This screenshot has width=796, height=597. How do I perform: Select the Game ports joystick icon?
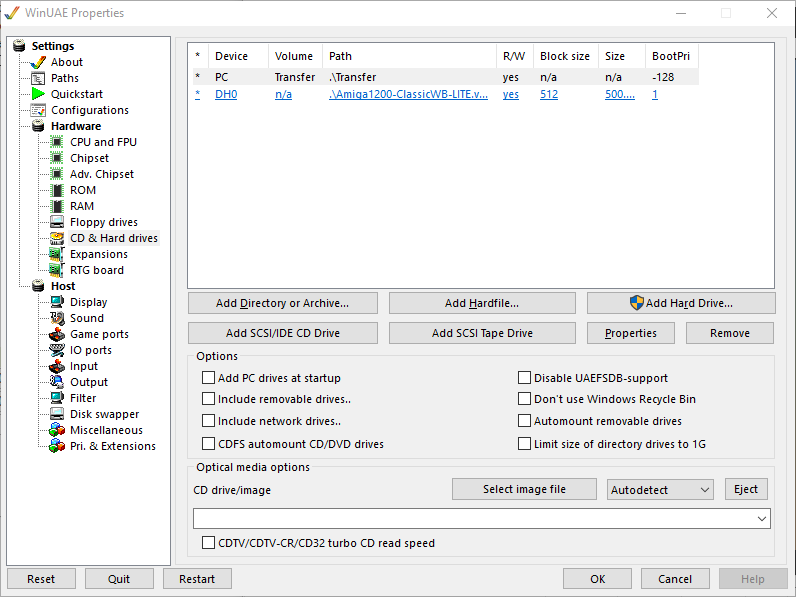(x=57, y=334)
